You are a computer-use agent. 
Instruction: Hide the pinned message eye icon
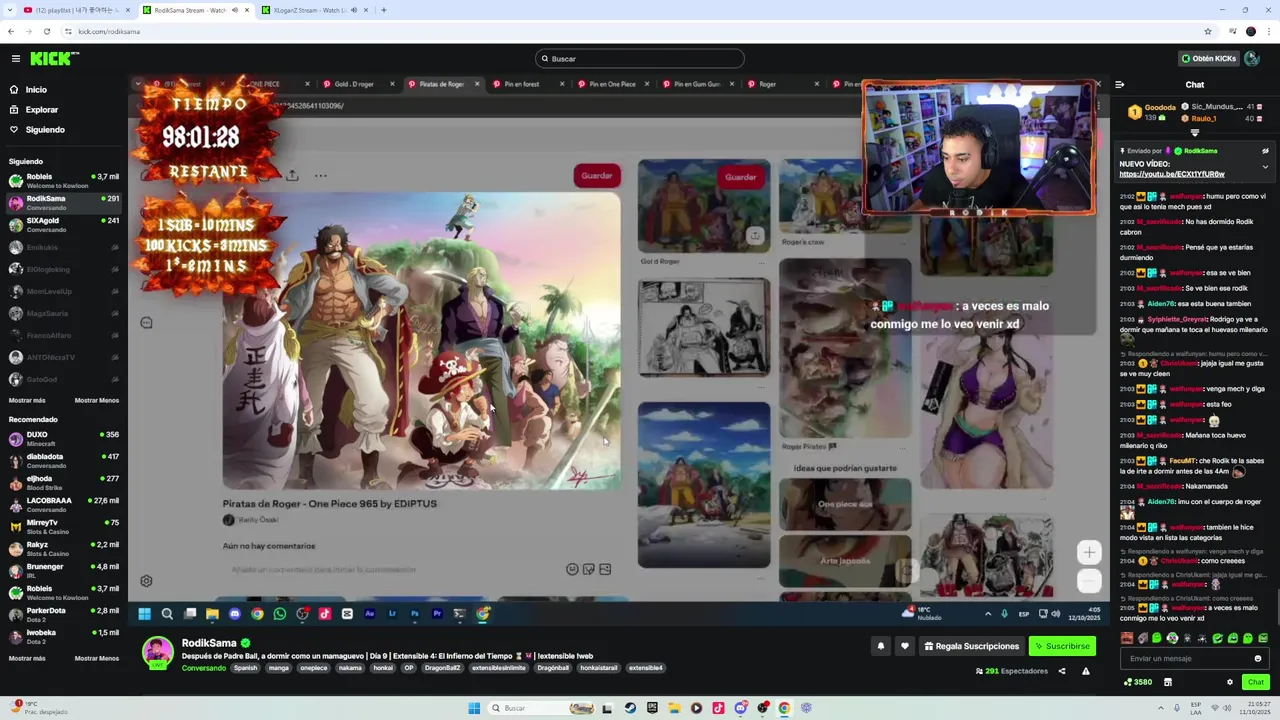tap(1265, 151)
